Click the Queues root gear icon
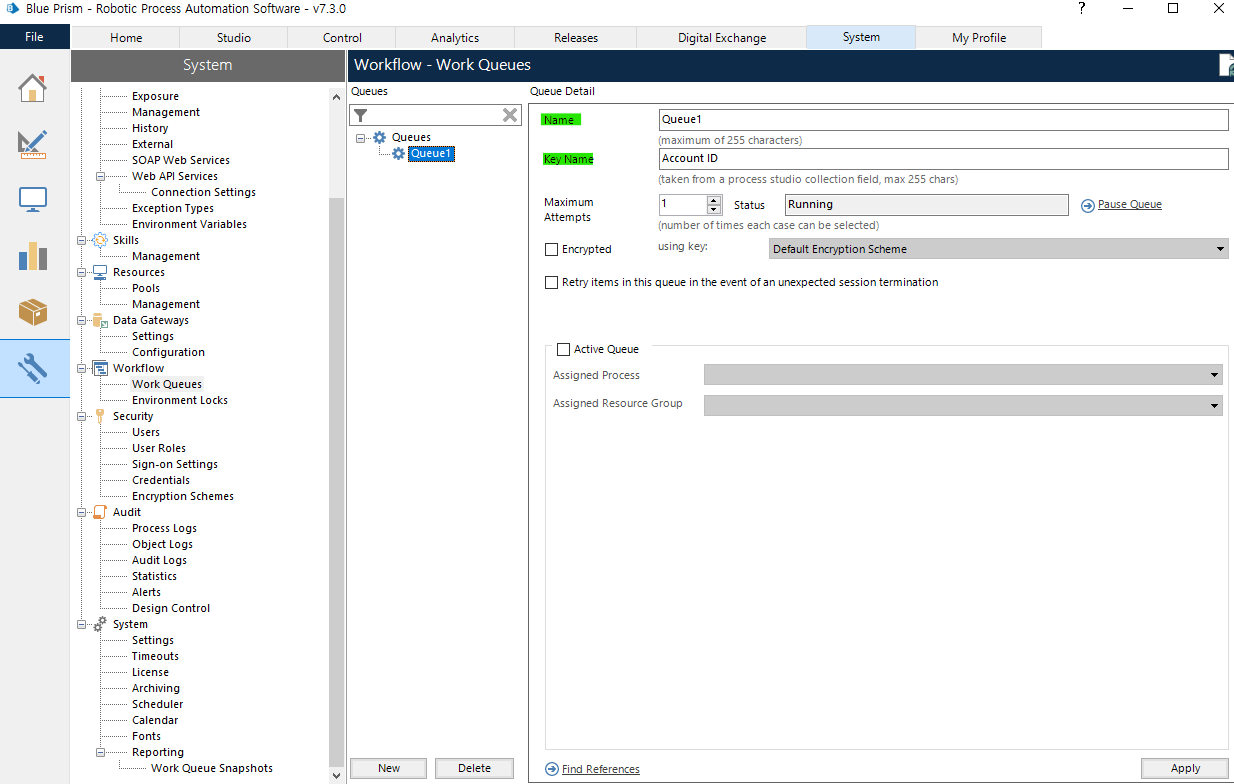Screen dimensions: 1234x784 point(379,137)
